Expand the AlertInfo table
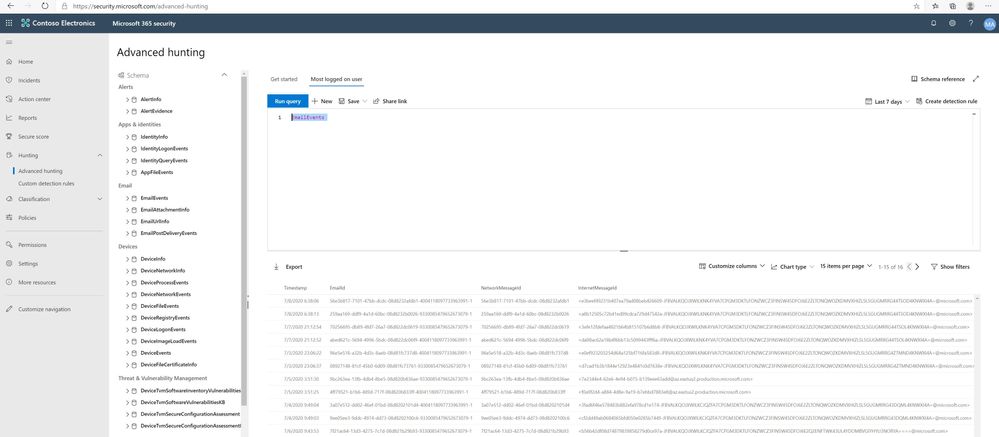 click(x=127, y=99)
